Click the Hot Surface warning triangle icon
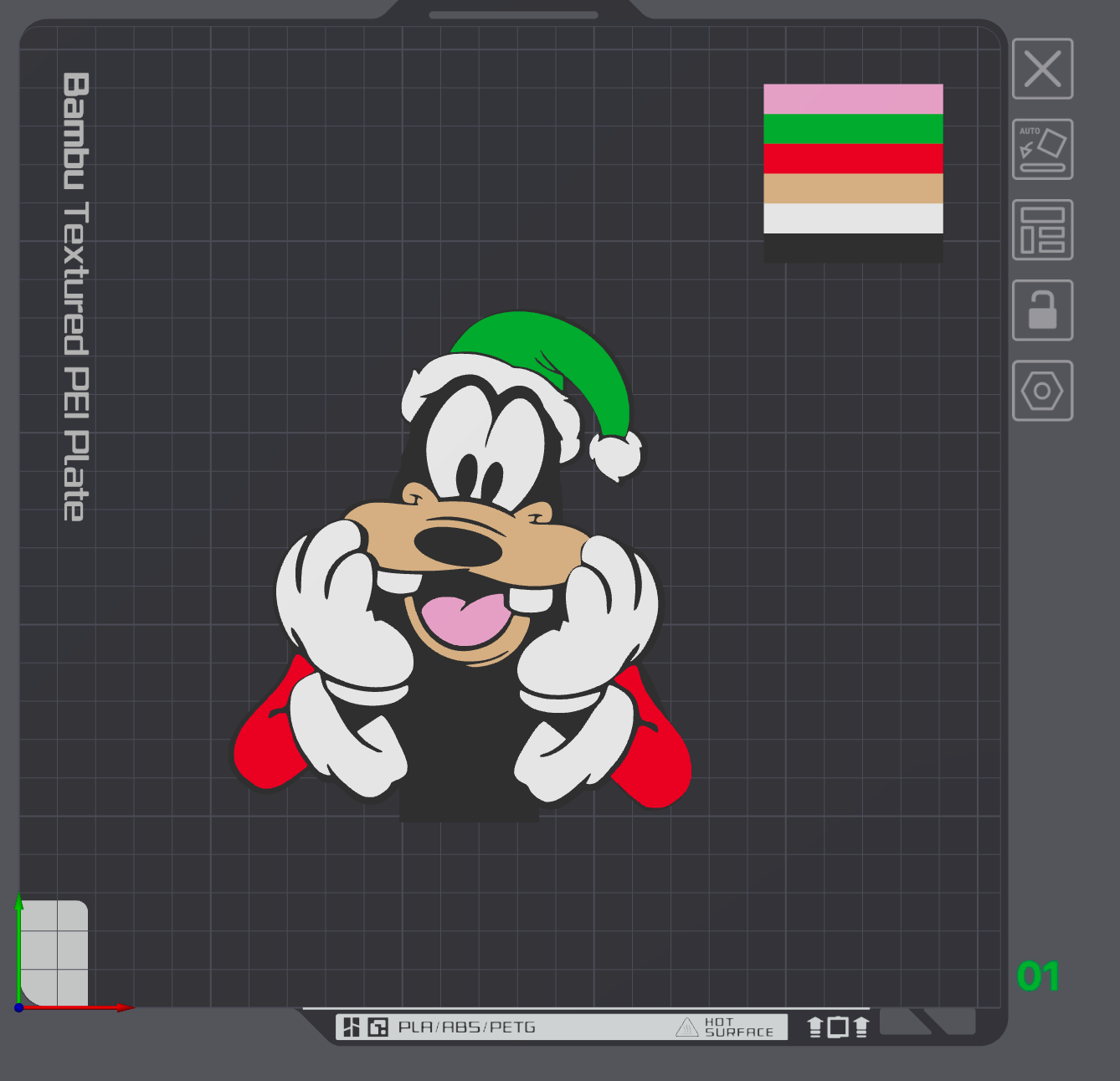 click(686, 1027)
